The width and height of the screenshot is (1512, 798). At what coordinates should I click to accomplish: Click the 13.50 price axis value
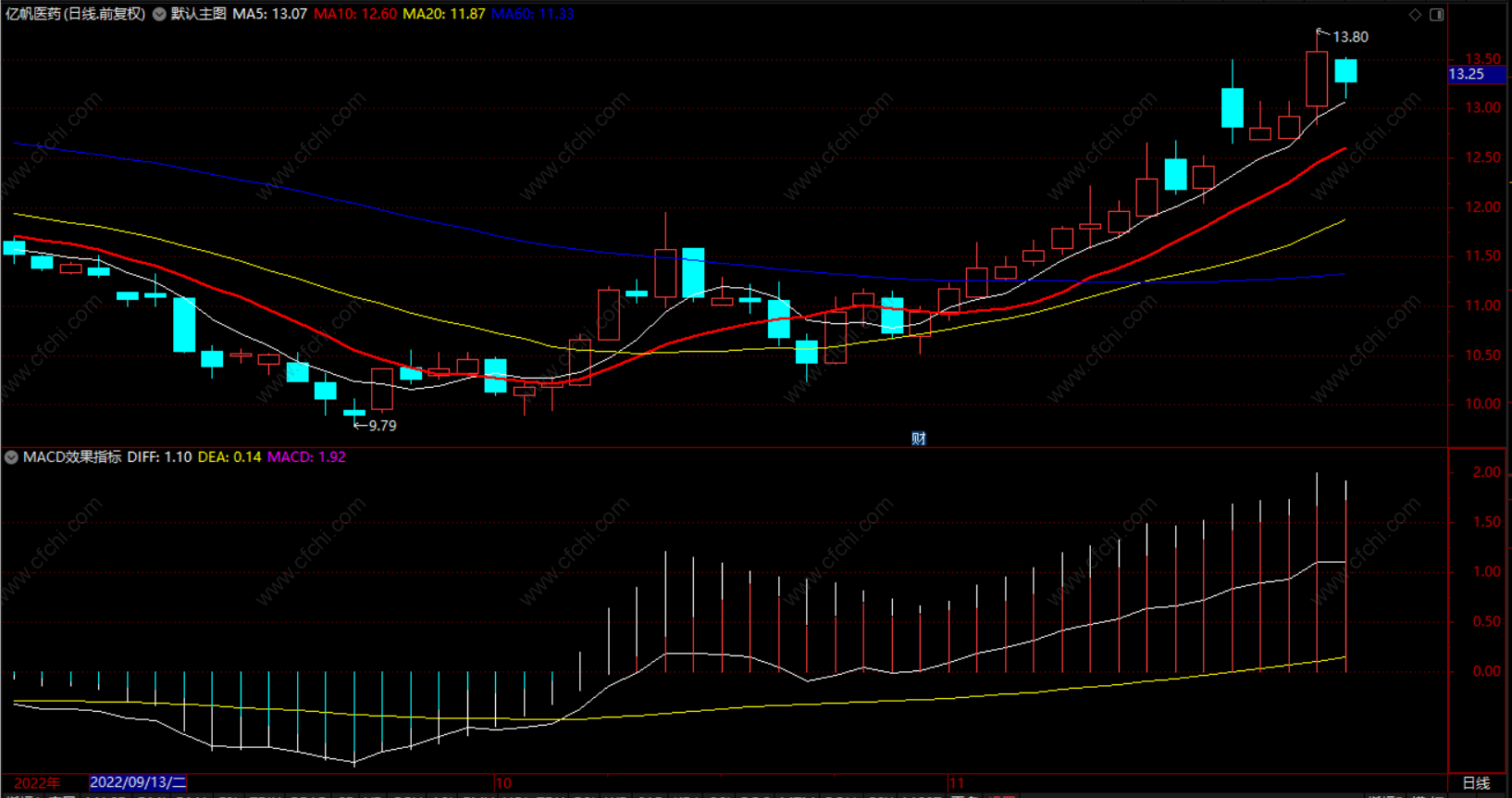pos(1482,59)
